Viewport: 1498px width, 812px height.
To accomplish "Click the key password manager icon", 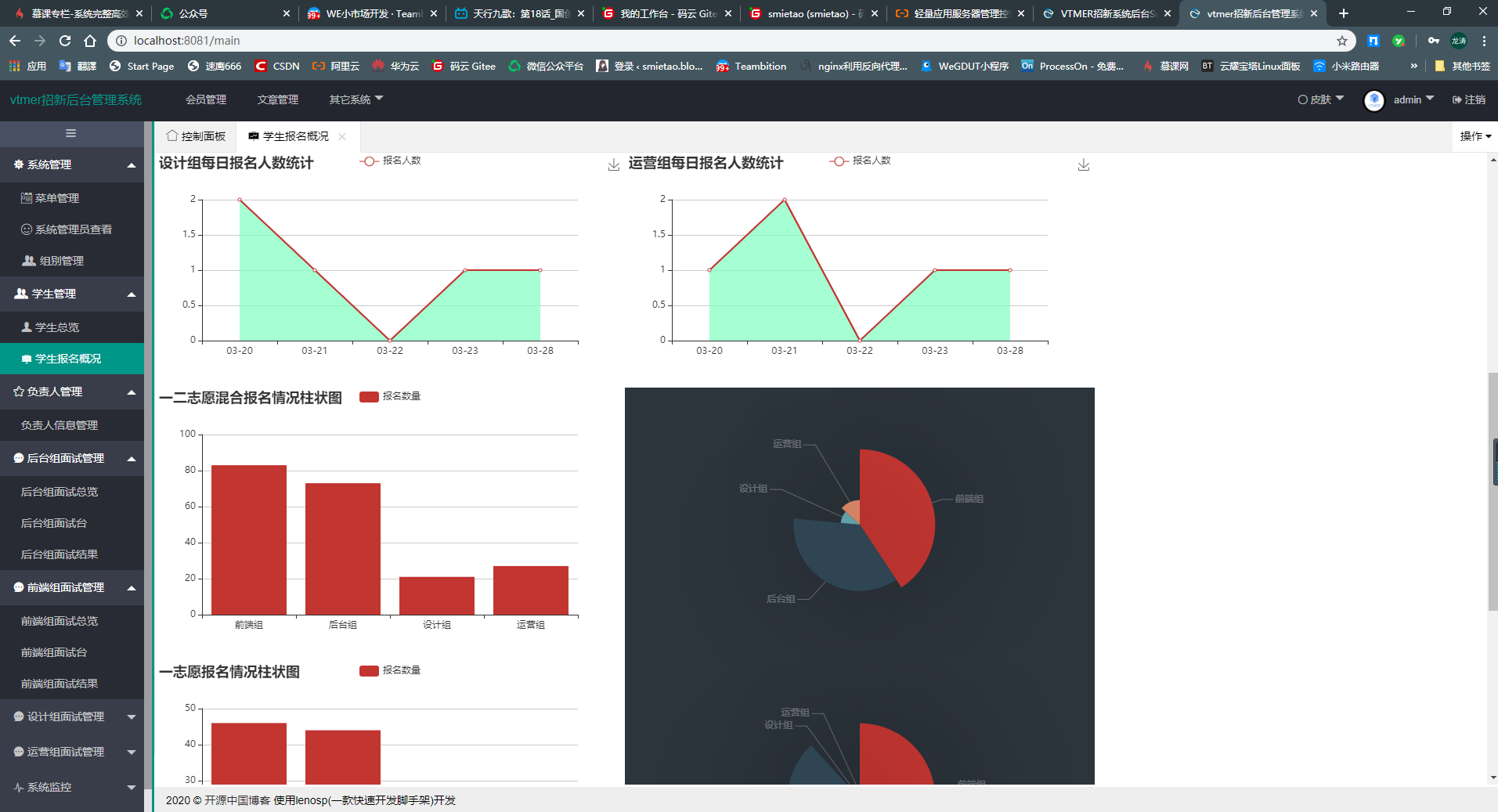I will [1433, 41].
